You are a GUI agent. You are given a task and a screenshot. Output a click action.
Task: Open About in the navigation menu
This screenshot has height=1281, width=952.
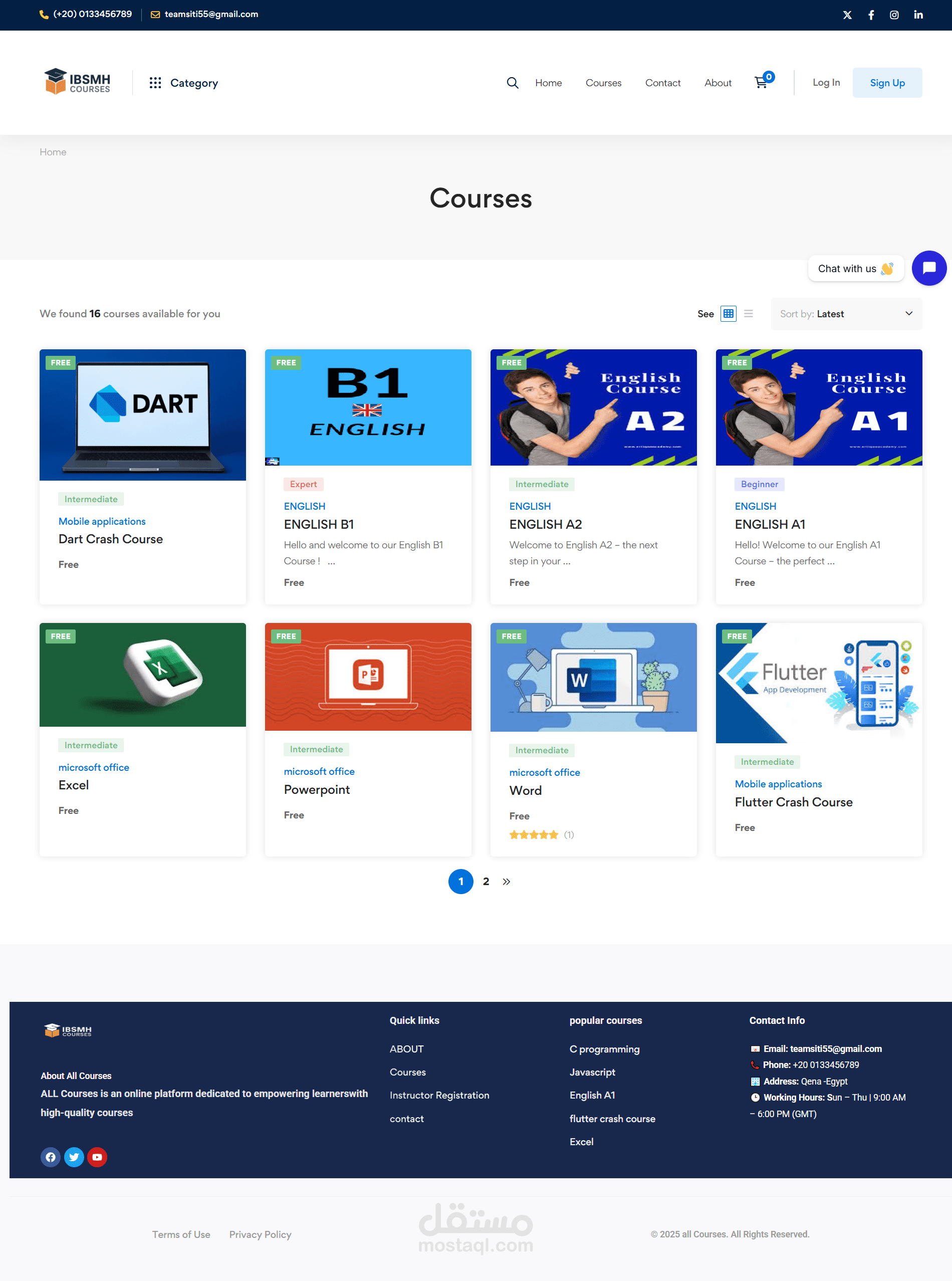pyautogui.click(x=718, y=83)
